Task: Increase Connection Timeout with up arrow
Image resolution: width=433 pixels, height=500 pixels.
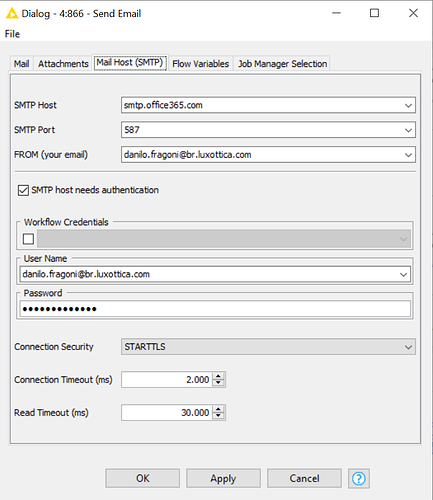Action: (x=218, y=376)
